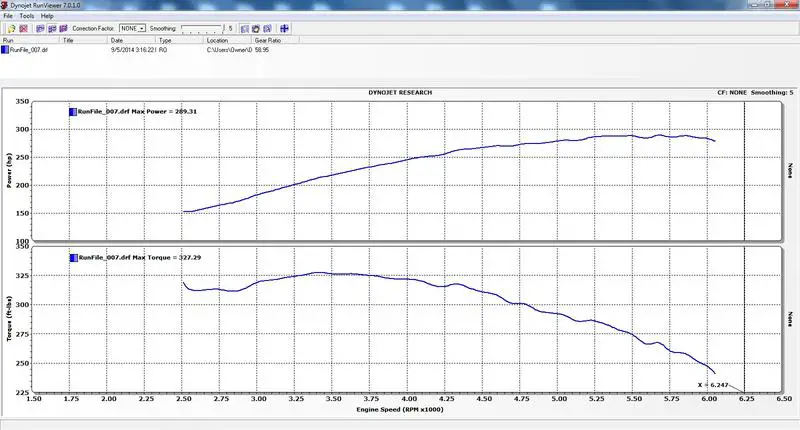800x430 pixels.
Task: Click the Power (hp) axis label
Action: (x=9, y=170)
